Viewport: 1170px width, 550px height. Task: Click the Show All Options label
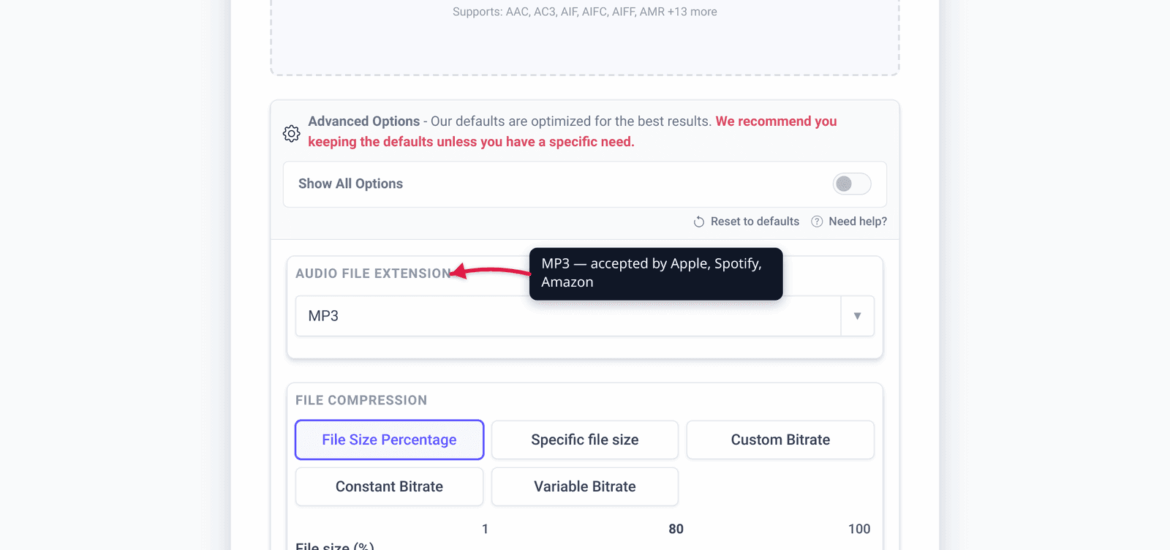click(351, 184)
